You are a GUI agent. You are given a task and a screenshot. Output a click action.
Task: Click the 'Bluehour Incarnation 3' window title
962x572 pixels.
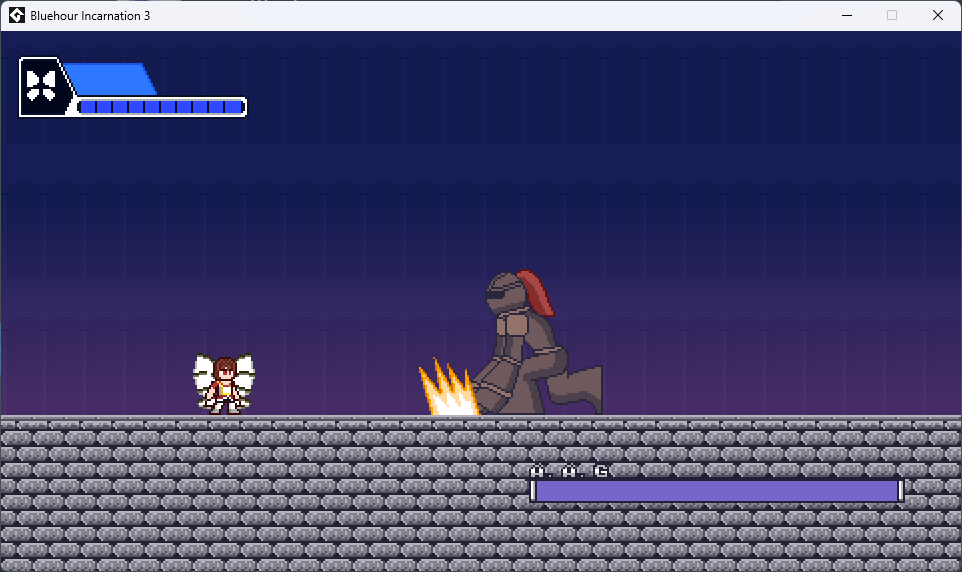click(x=90, y=16)
